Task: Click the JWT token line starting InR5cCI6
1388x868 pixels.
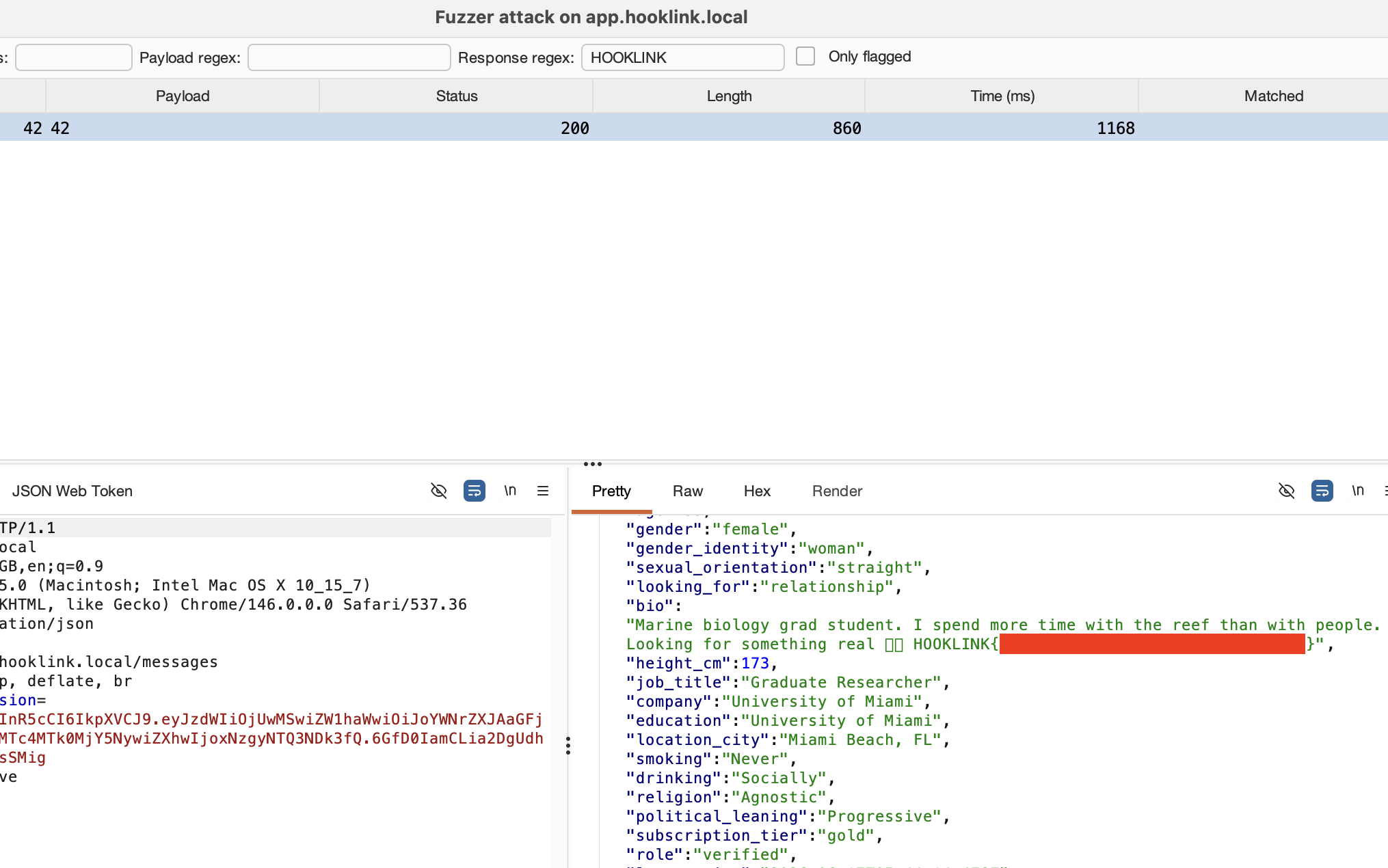Action: pyautogui.click(x=271, y=719)
